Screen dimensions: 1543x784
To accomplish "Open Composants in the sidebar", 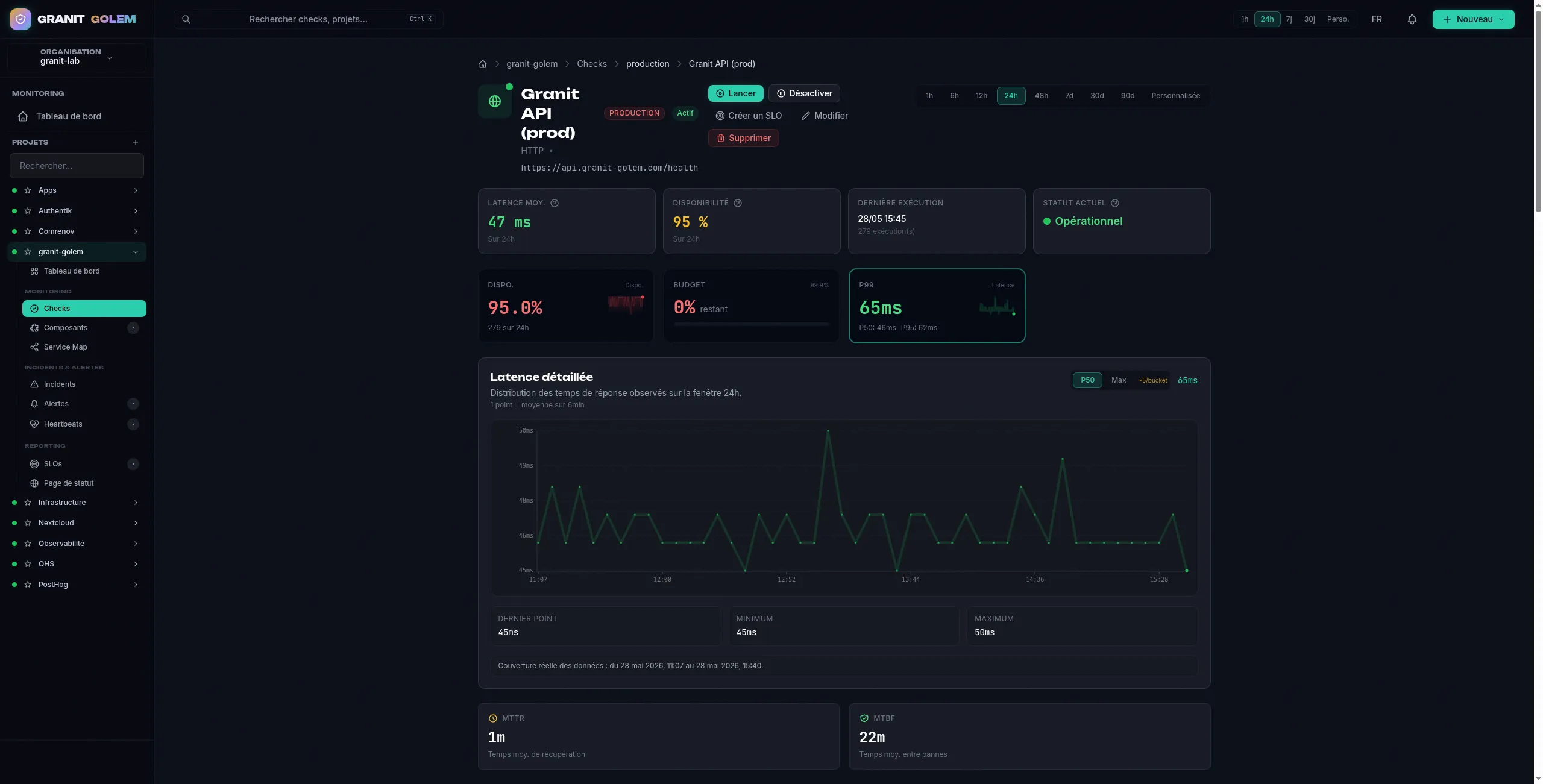I will click(x=84, y=328).
